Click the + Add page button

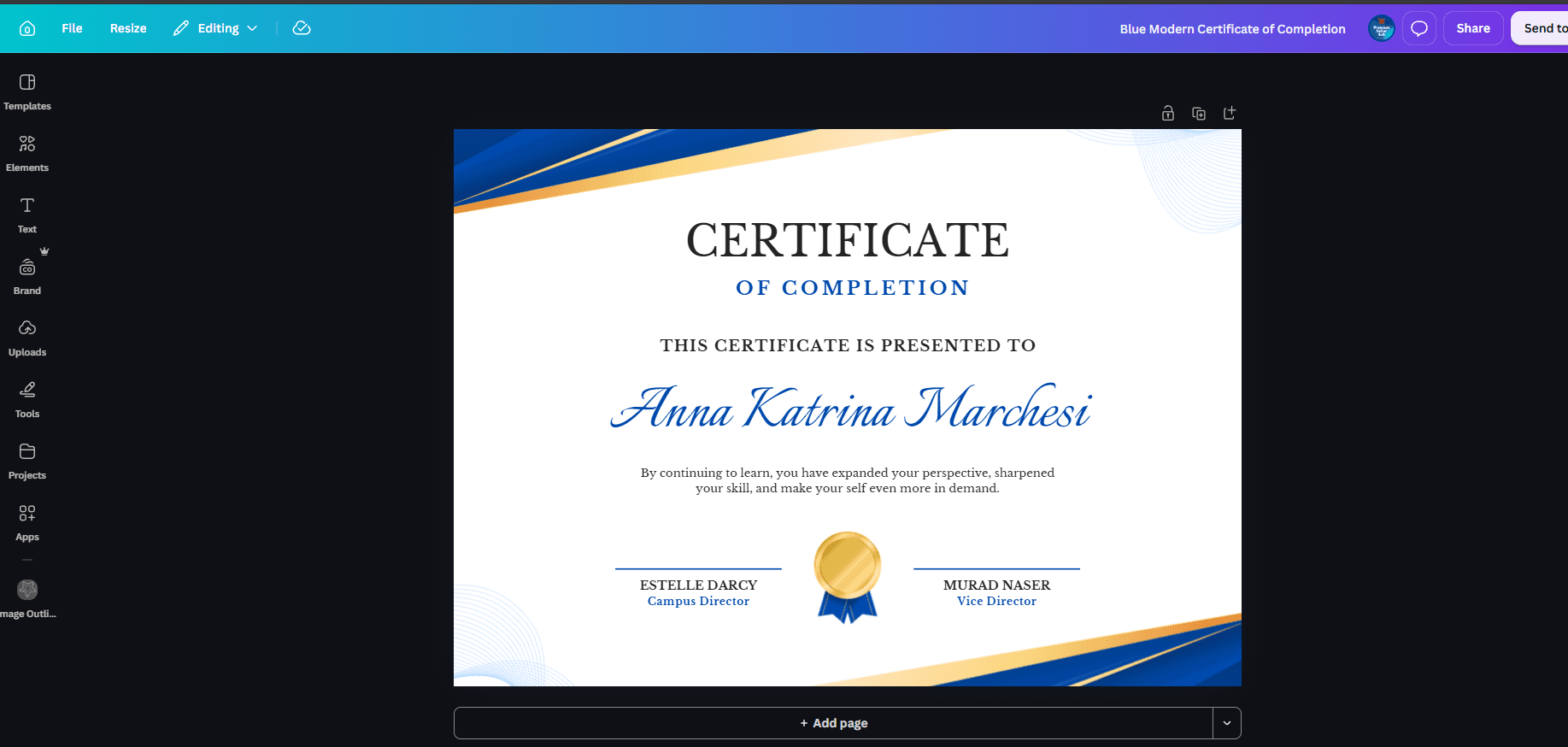(833, 723)
